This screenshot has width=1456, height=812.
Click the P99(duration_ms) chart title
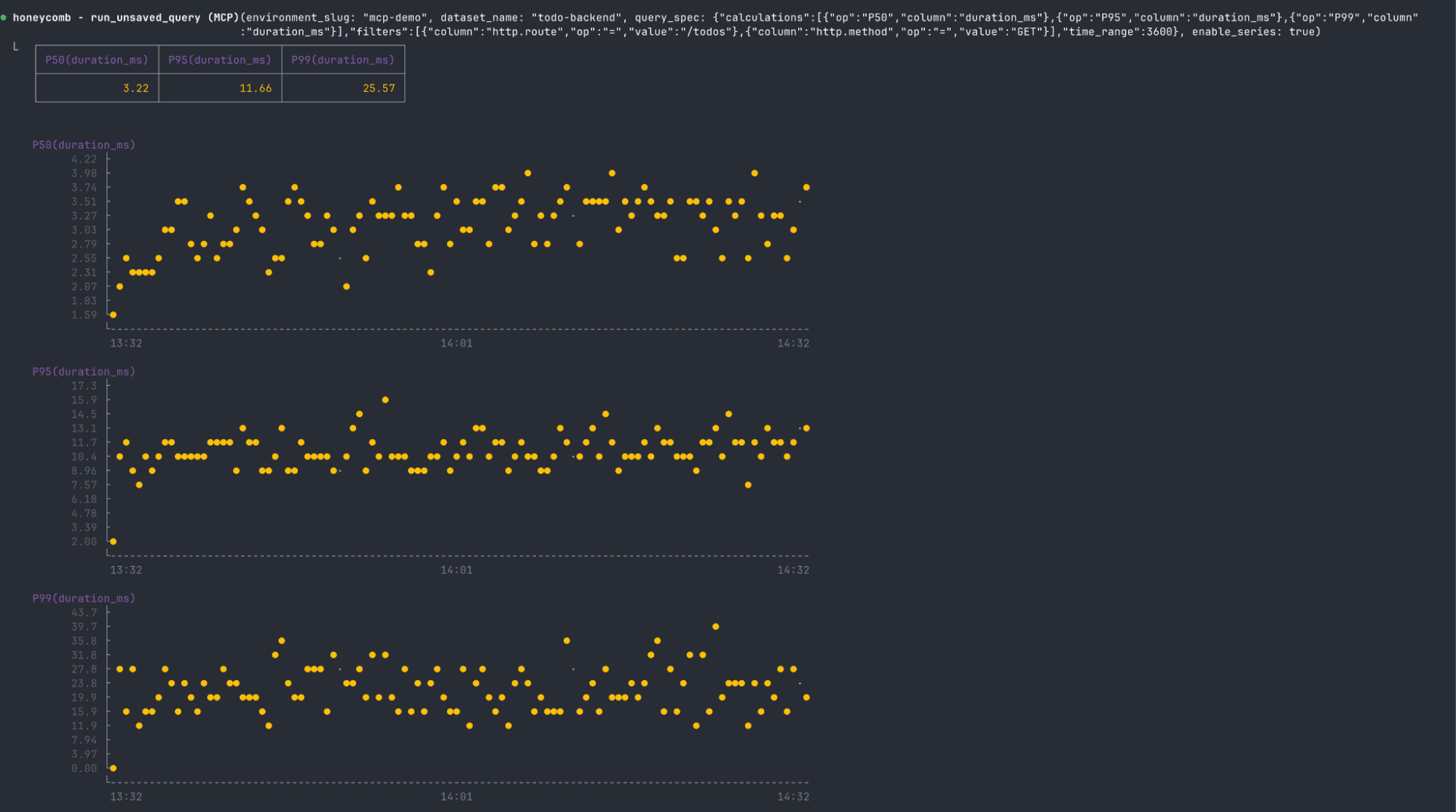click(x=84, y=599)
